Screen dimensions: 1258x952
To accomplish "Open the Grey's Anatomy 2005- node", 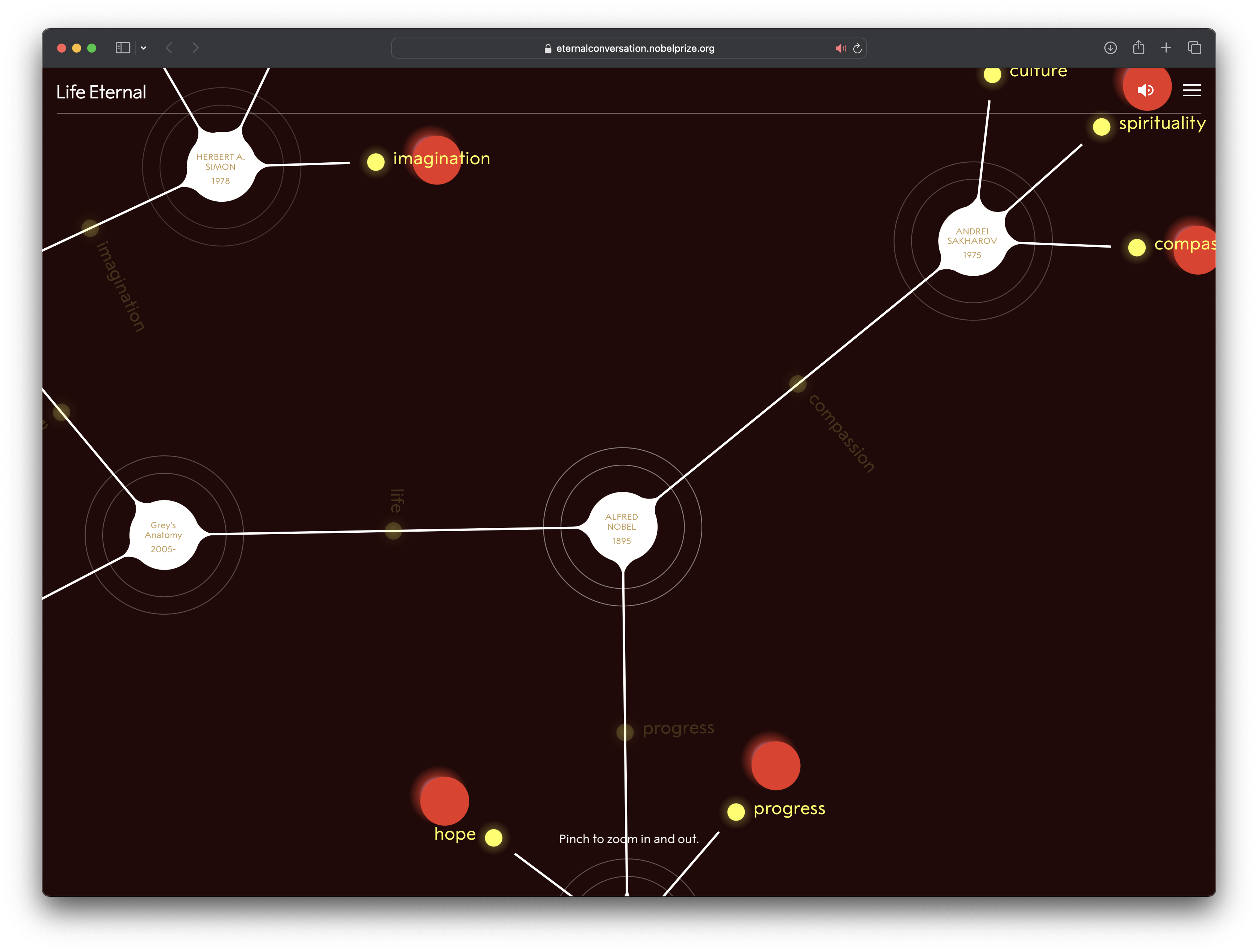I will (164, 536).
